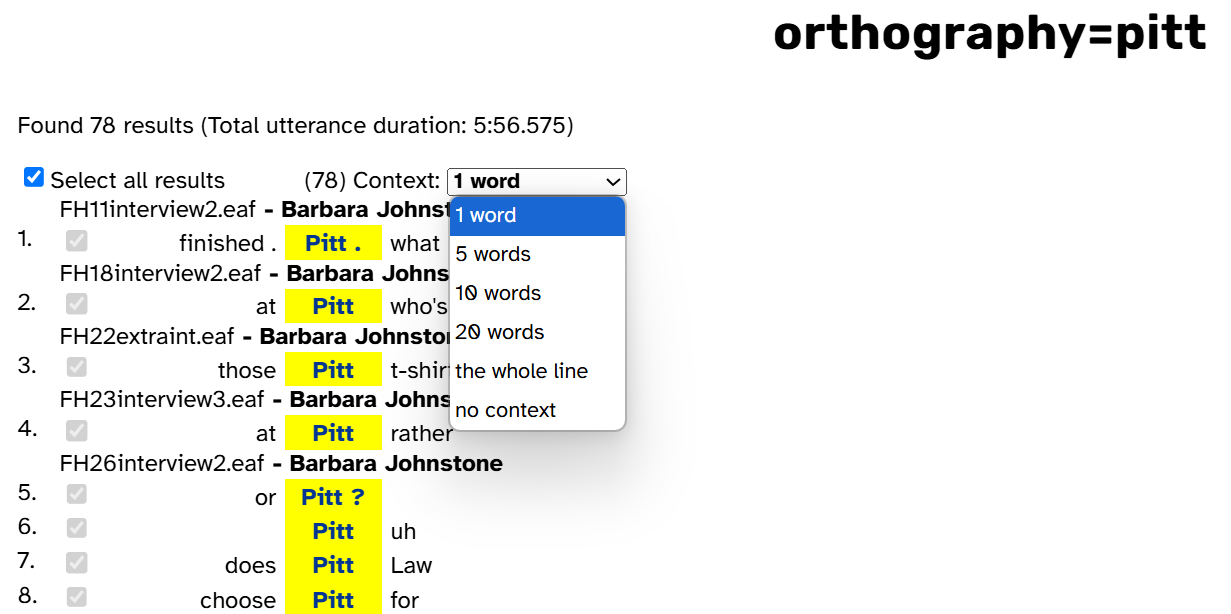
Task: Select no context option
Action: pos(537,410)
